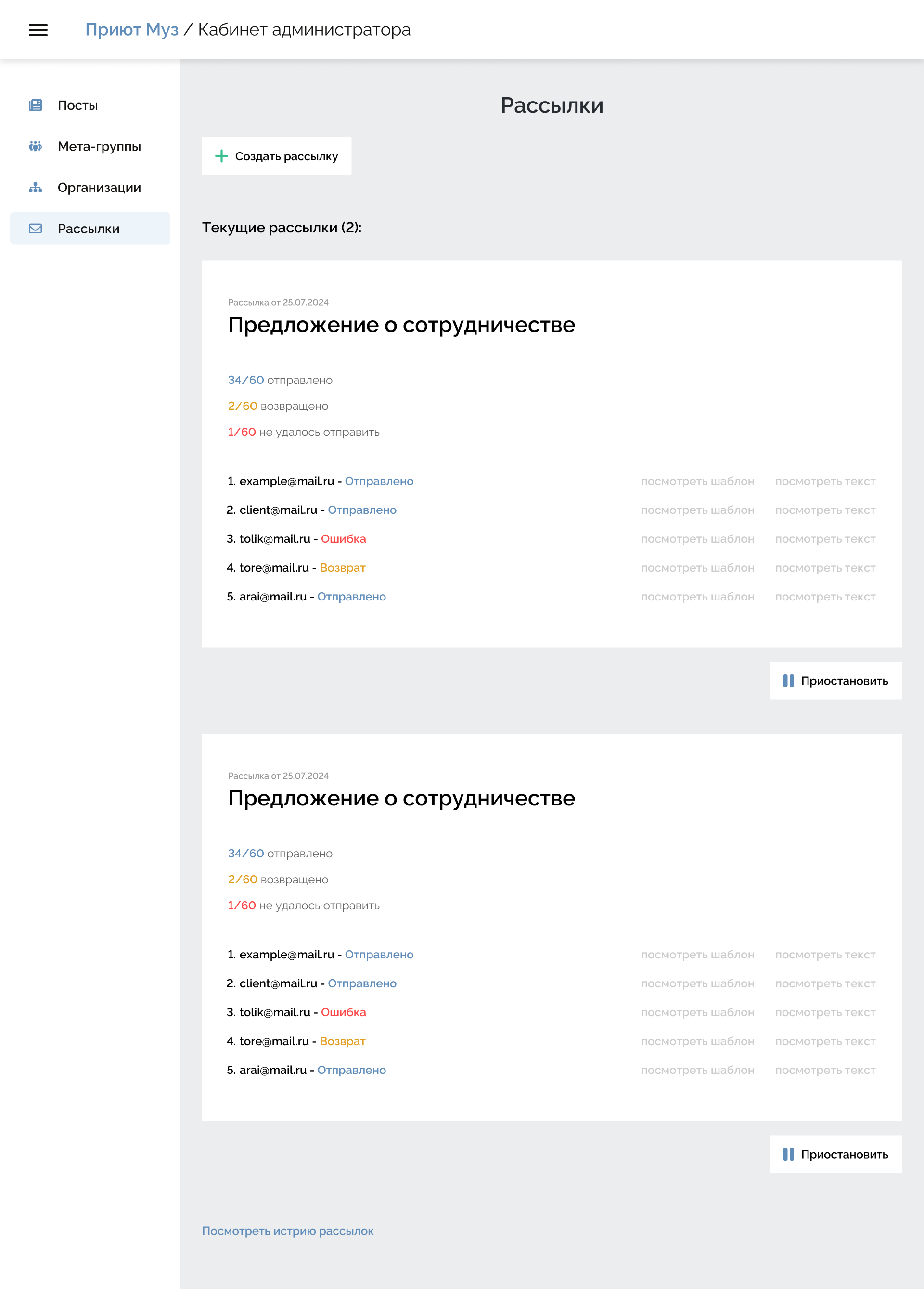Click the Meta-groups people icon
Image resolution: width=924 pixels, height=1289 pixels.
pos(35,147)
